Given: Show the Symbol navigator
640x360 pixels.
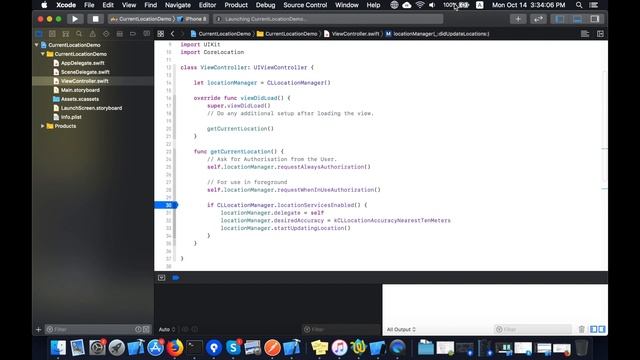Looking at the screenshot, I should click(x=66, y=34).
